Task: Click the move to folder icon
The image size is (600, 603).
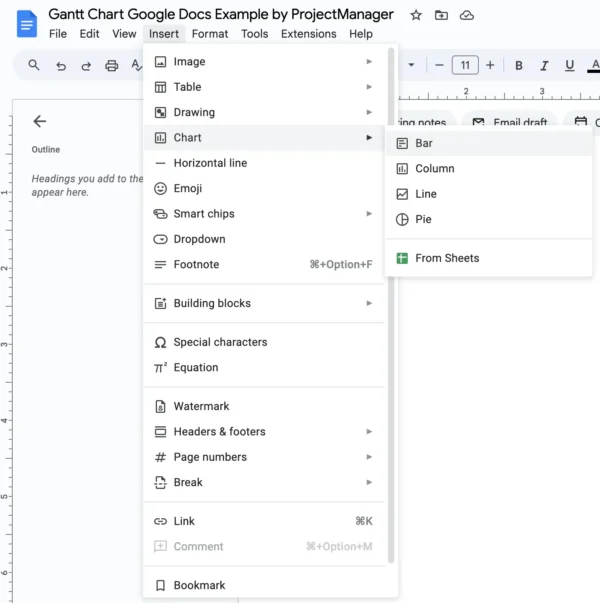Action: 441,15
